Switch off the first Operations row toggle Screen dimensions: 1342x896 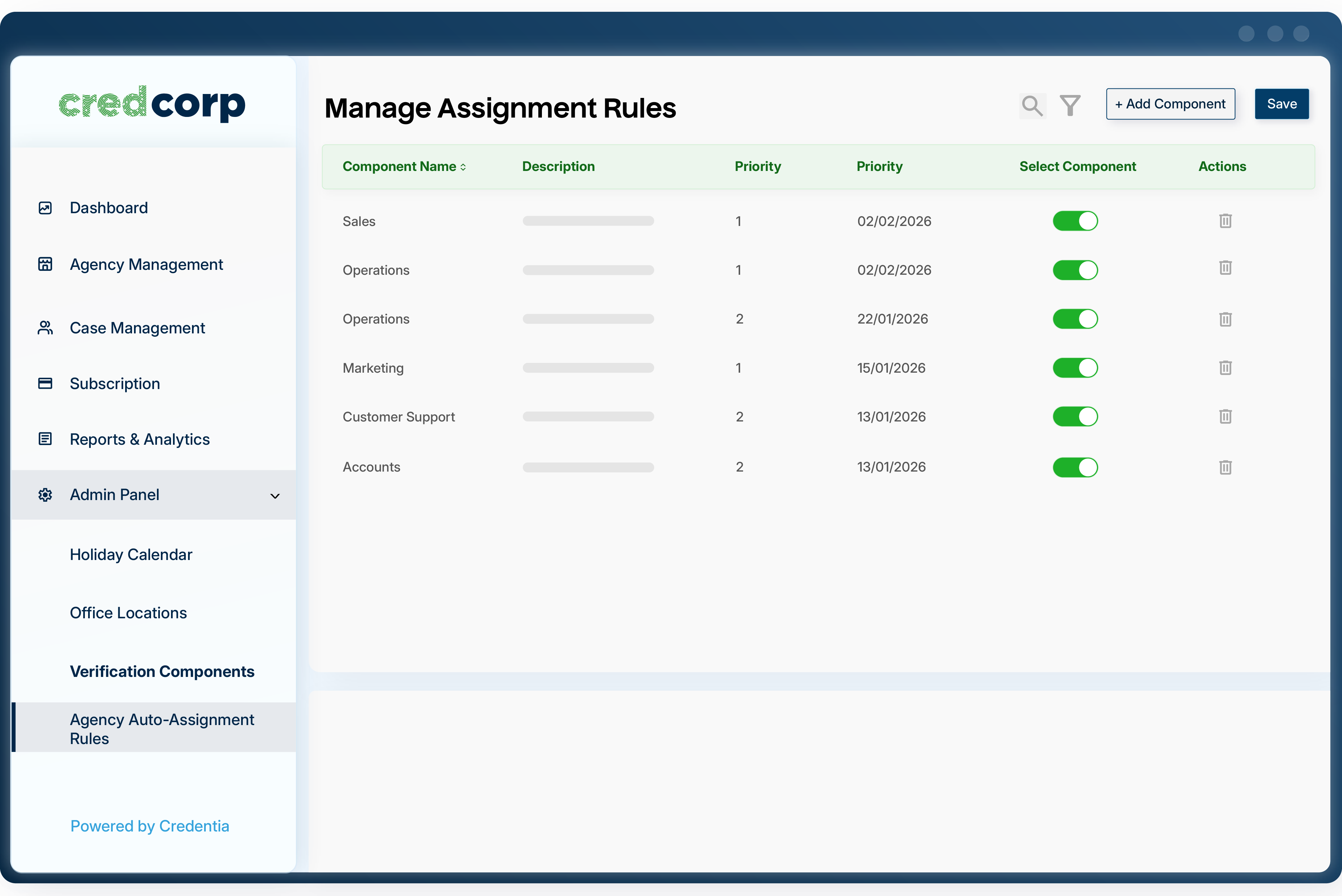[1075, 270]
